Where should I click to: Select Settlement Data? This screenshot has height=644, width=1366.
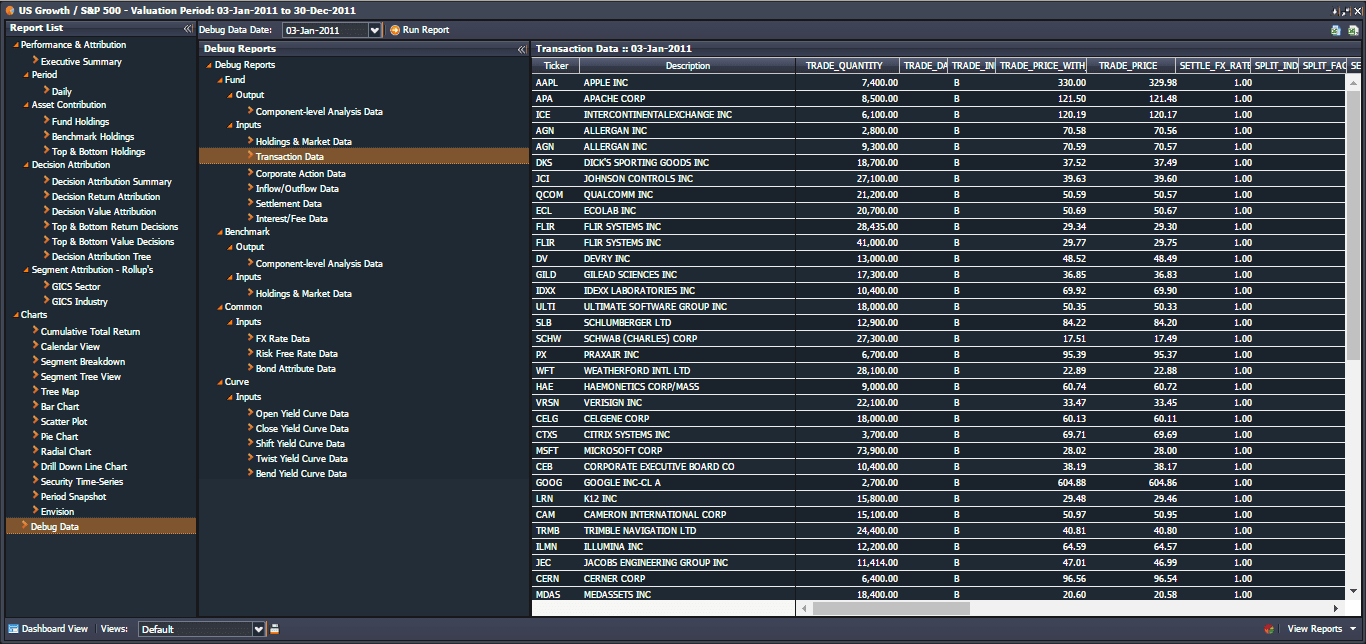289,204
